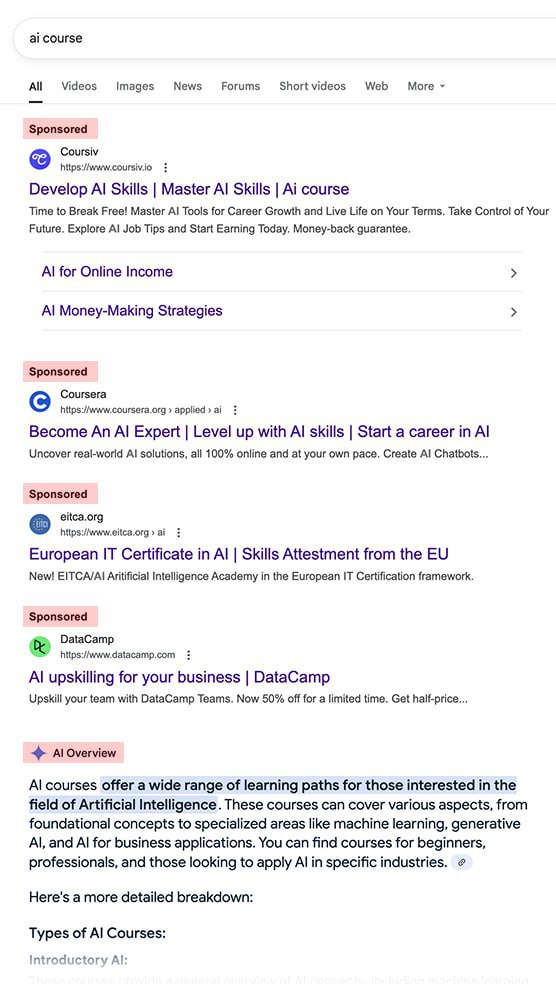556x984 pixels.
Task: Click the Coursera logo icon
Action: (x=40, y=402)
